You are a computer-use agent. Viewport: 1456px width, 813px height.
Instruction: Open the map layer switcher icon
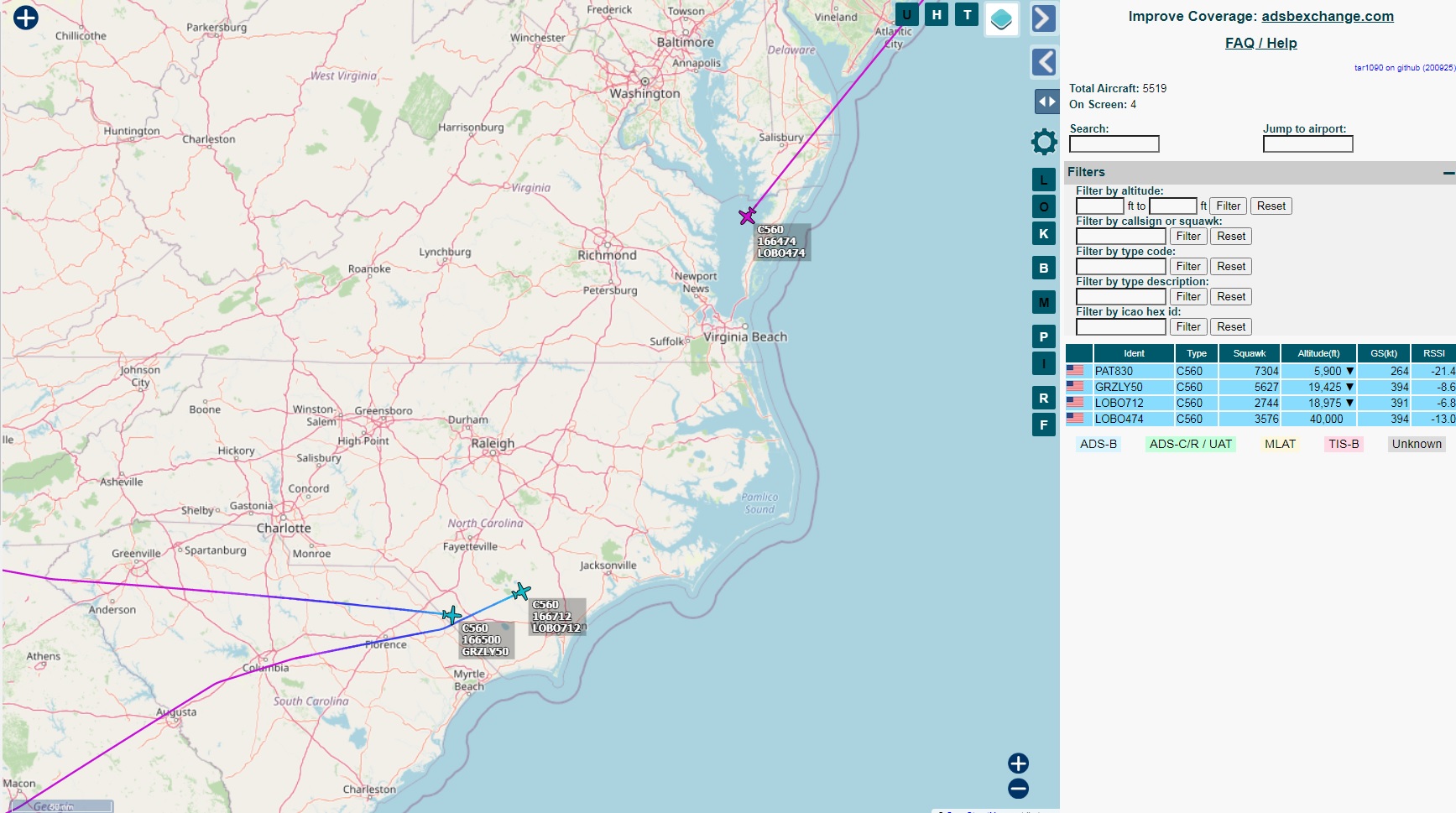pos(1001,18)
